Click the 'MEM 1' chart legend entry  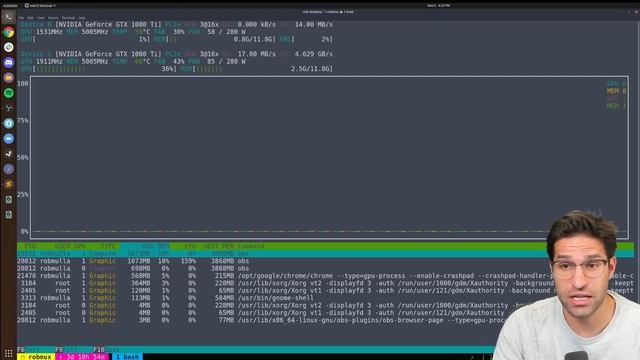(x=616, y=106)
